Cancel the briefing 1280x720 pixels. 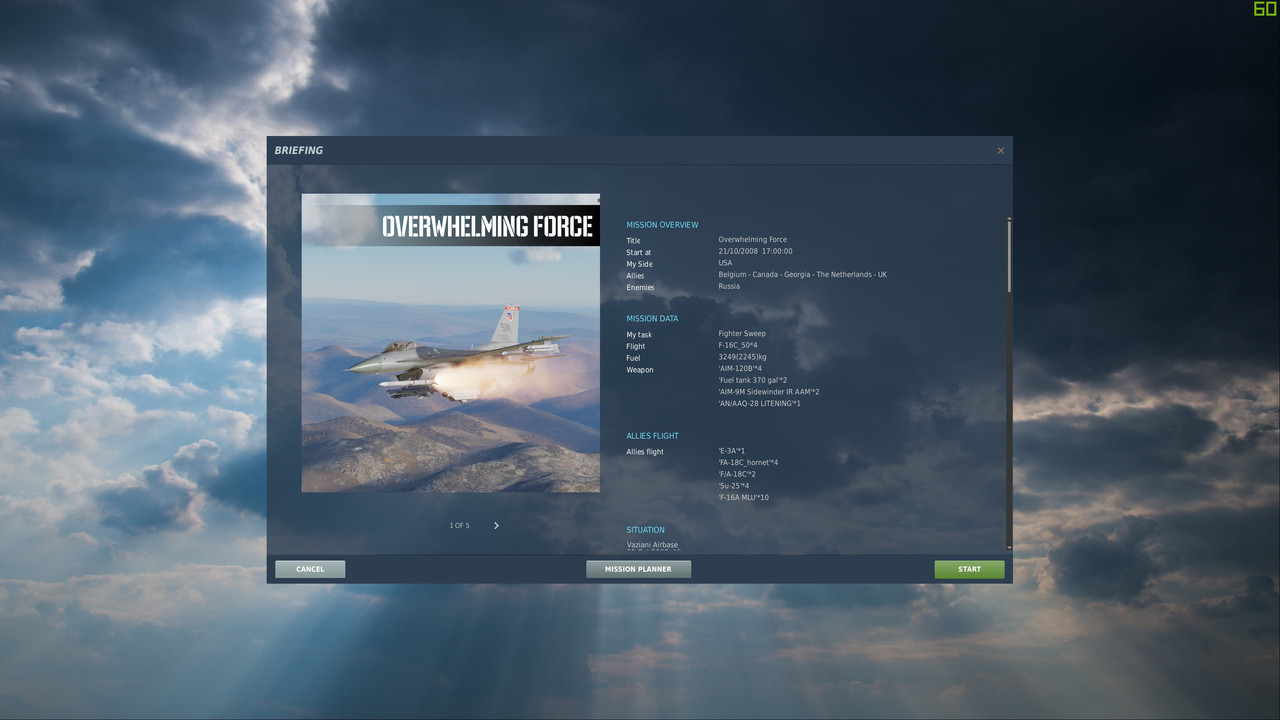coord(310,569)
